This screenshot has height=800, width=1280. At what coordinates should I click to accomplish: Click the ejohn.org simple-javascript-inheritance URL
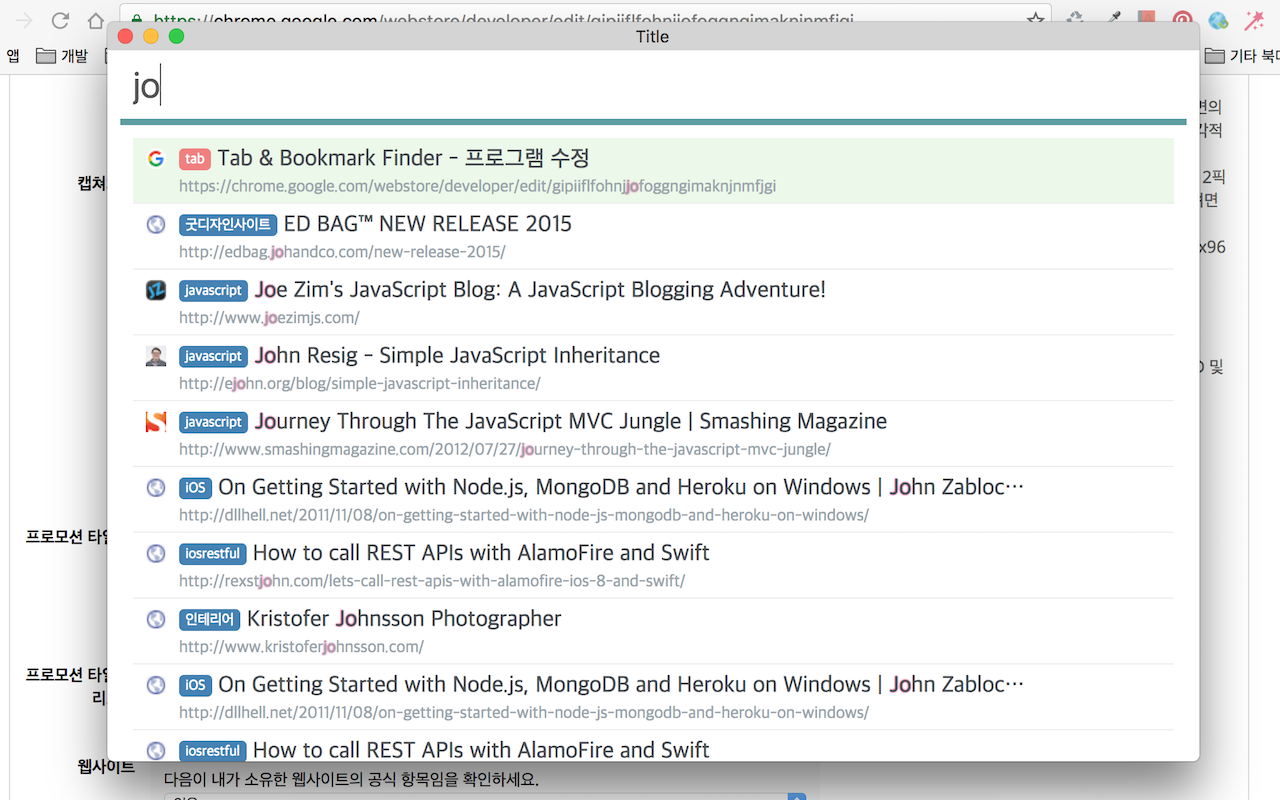[360, 384]
